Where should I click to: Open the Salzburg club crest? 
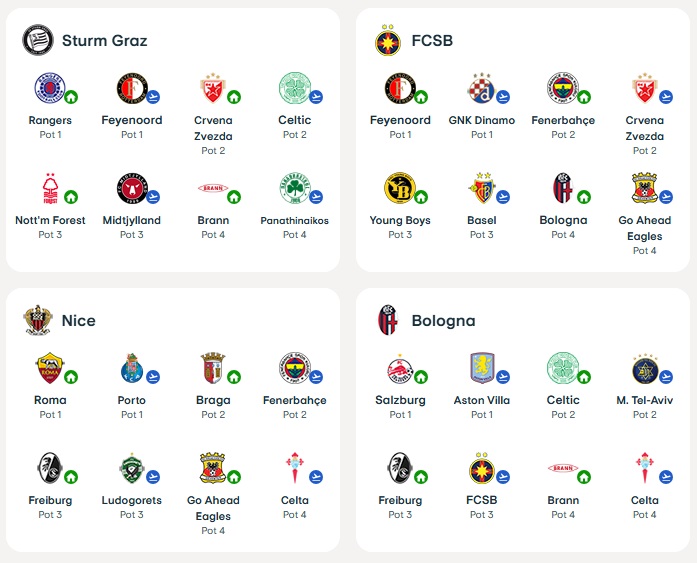398,367
